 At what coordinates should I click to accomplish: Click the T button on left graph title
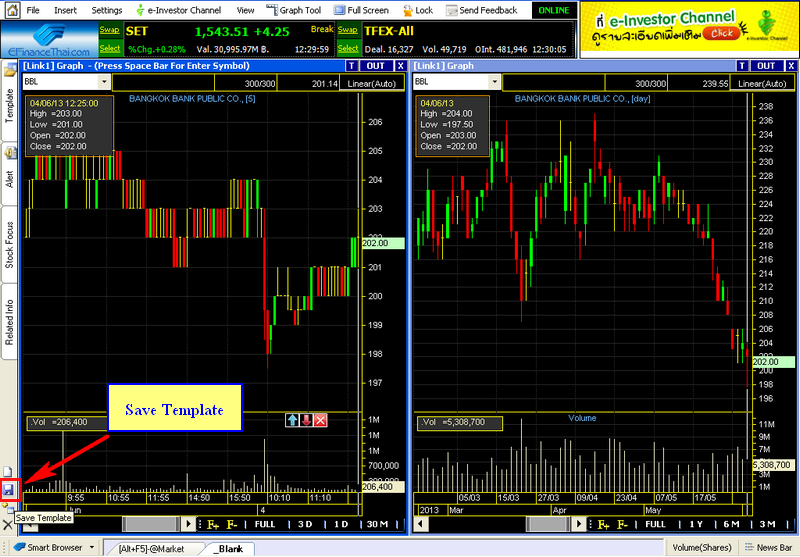(x=352, y=66)
